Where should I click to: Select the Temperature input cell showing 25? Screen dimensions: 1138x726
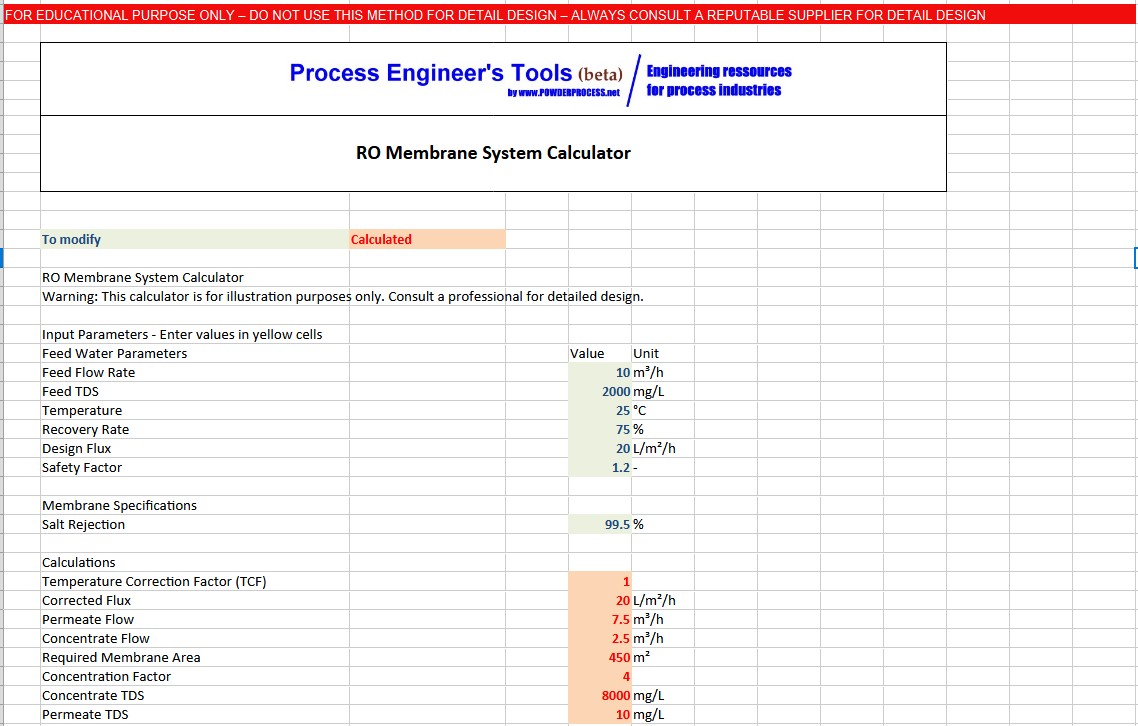(600, 410)
